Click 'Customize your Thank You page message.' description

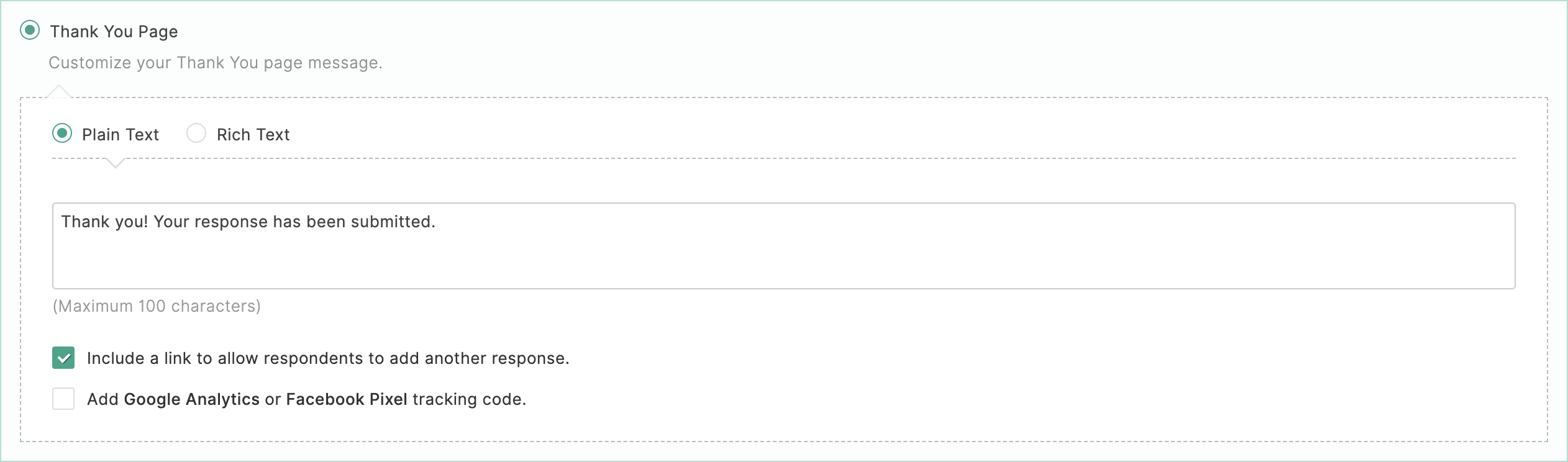point(216,63)
